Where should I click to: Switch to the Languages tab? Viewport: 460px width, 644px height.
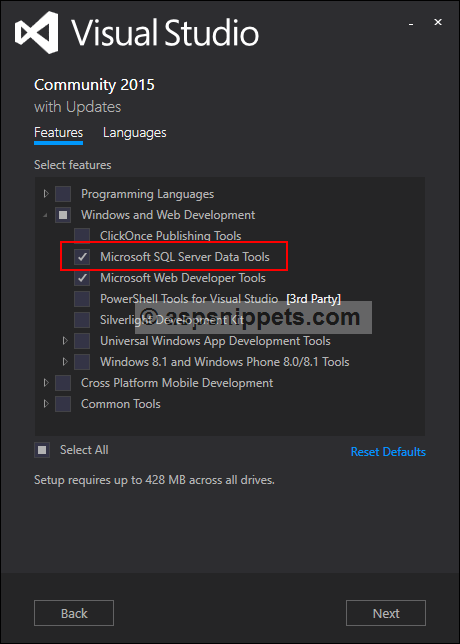pyautogui.click(x=135, y=133)
